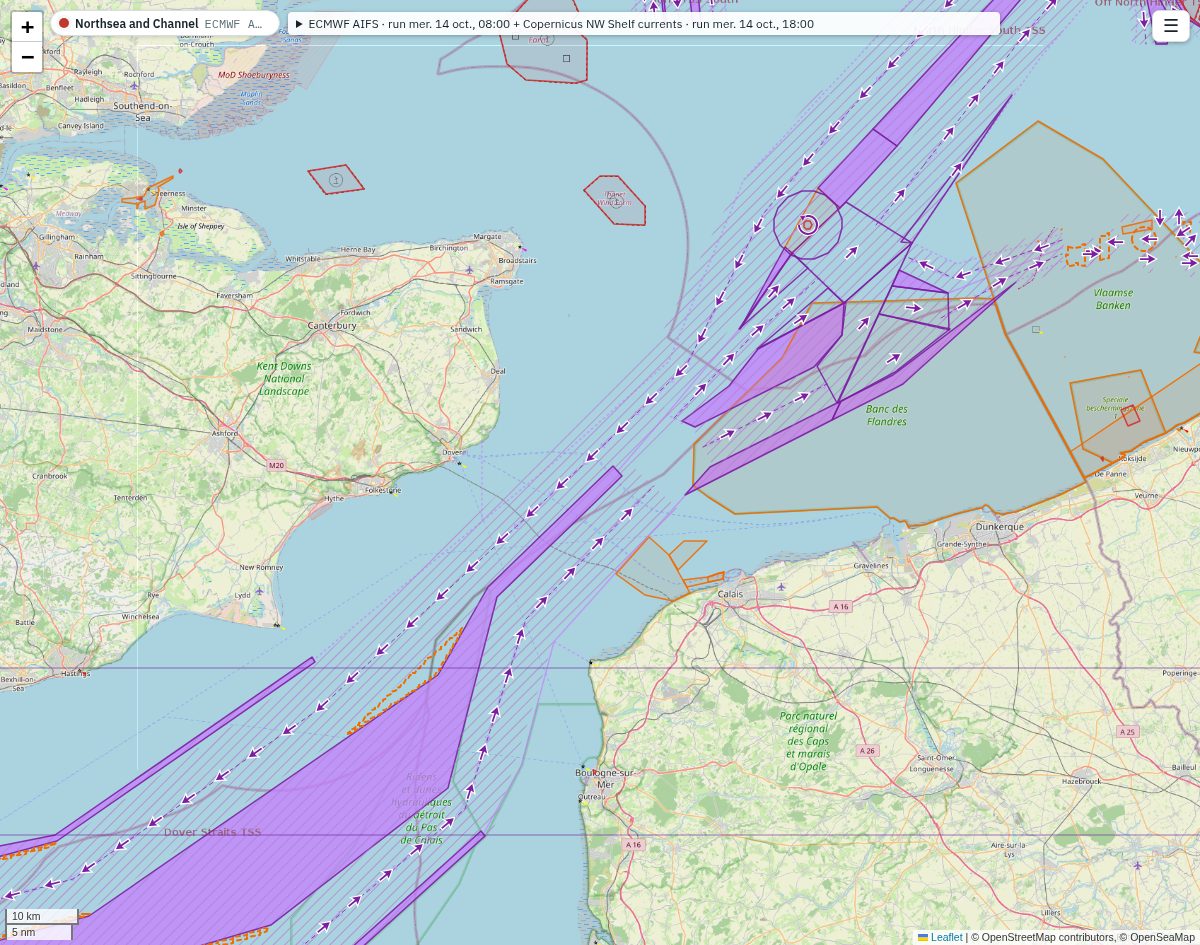1200x945 pixels.
Task: Click the circular roundabout marker in the TSS
Action: click(x=808, y=225)
